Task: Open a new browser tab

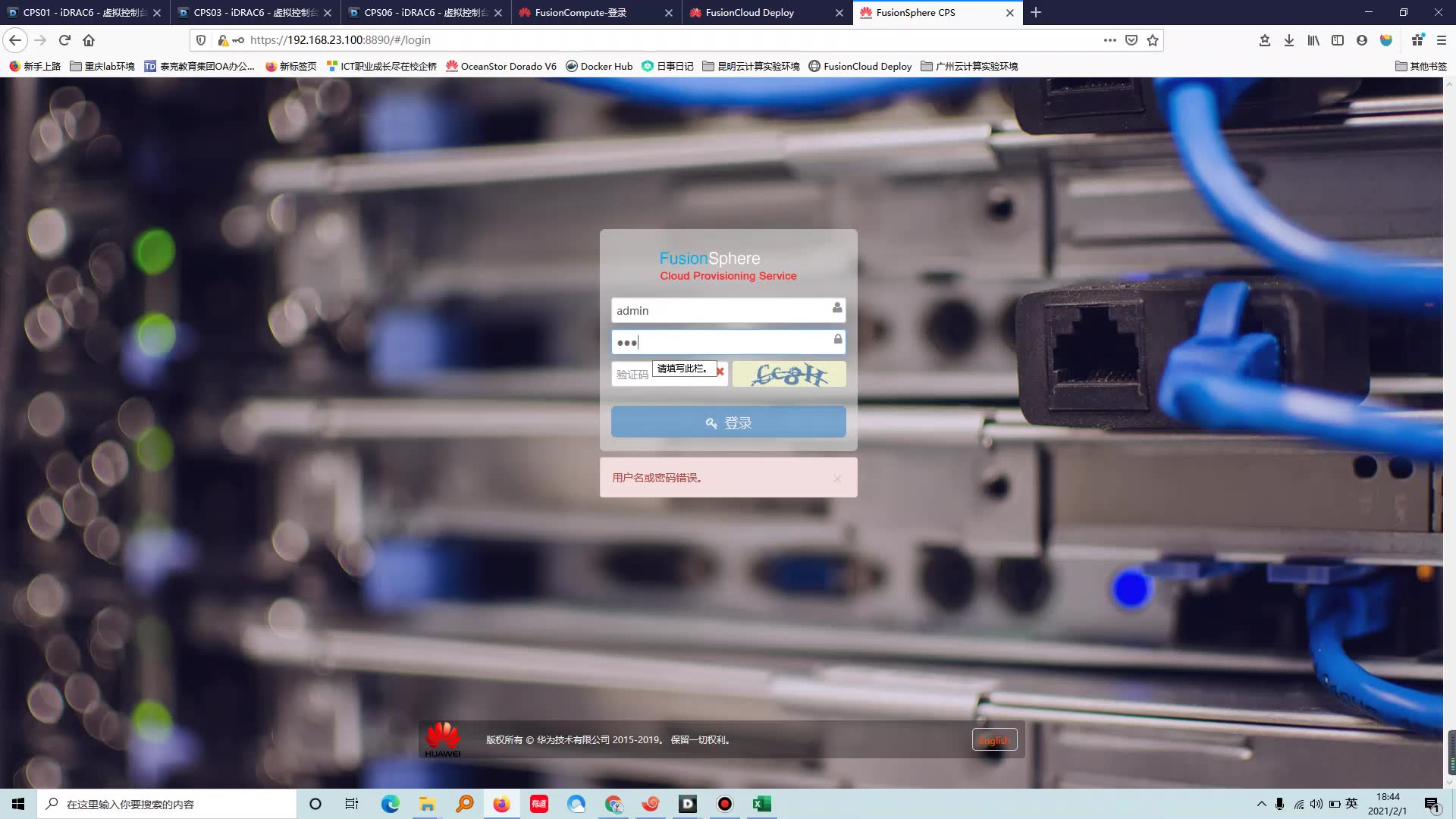Action: click(x=1036, y=12)
